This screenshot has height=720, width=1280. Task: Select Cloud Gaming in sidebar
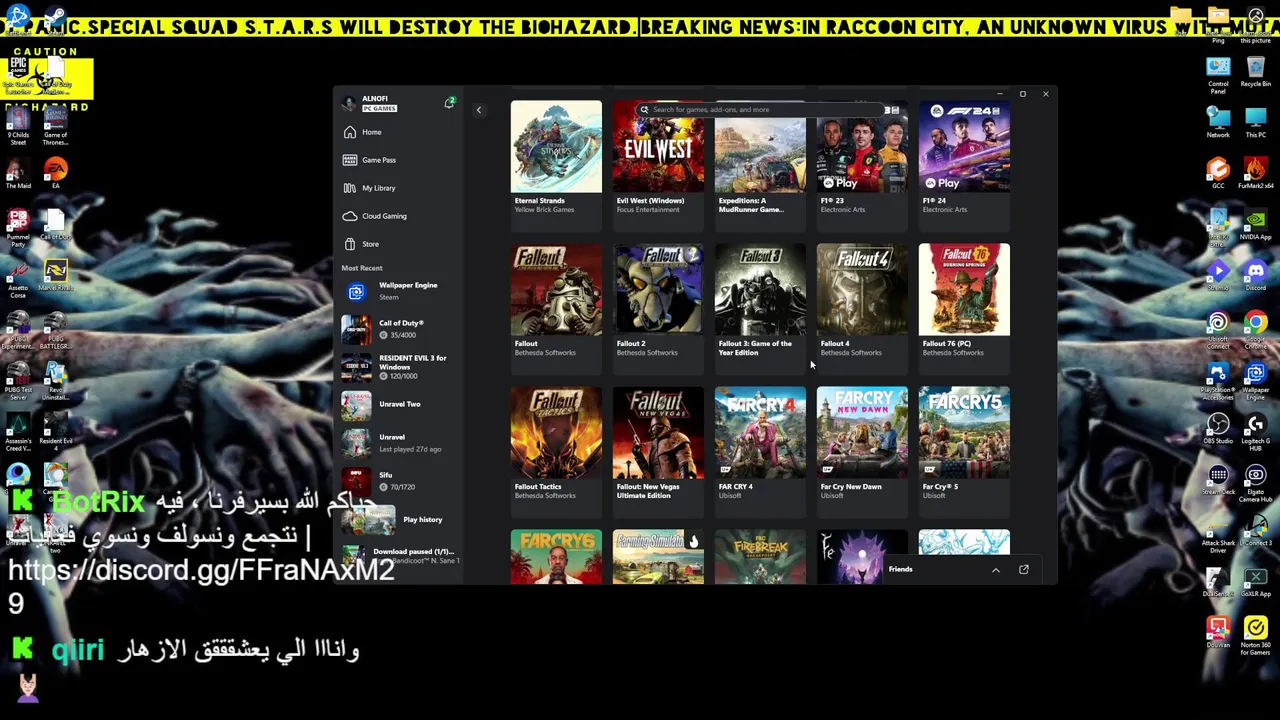point(400,216)
